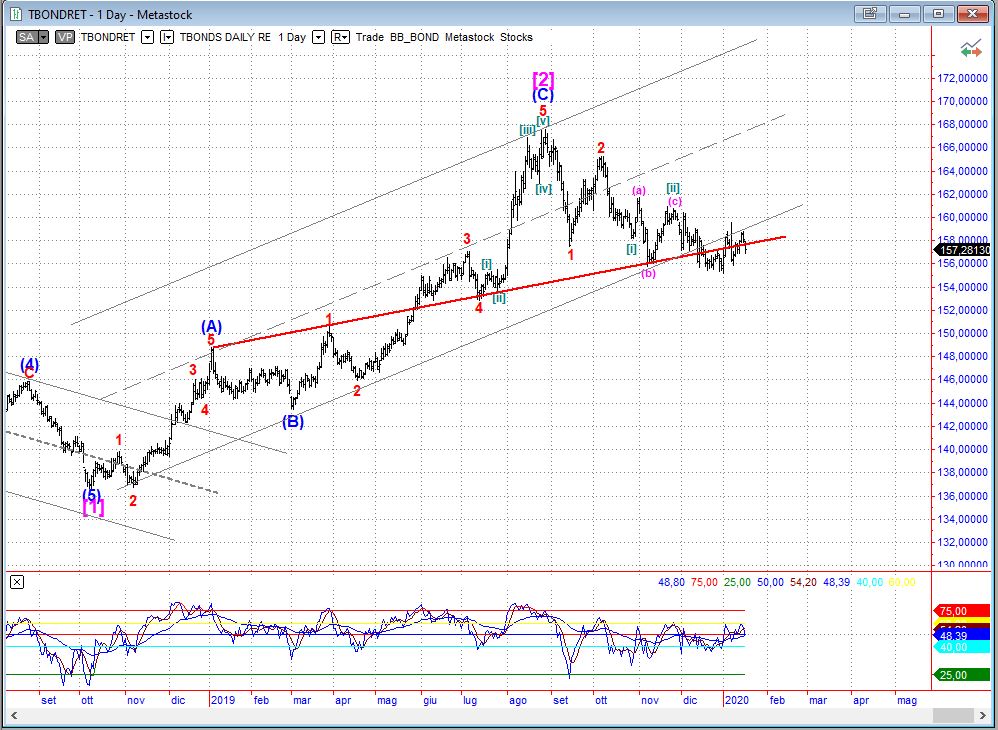
Task: Click the left arrow of the horizontal scrollbar
Action: click(x=13, y=715)
